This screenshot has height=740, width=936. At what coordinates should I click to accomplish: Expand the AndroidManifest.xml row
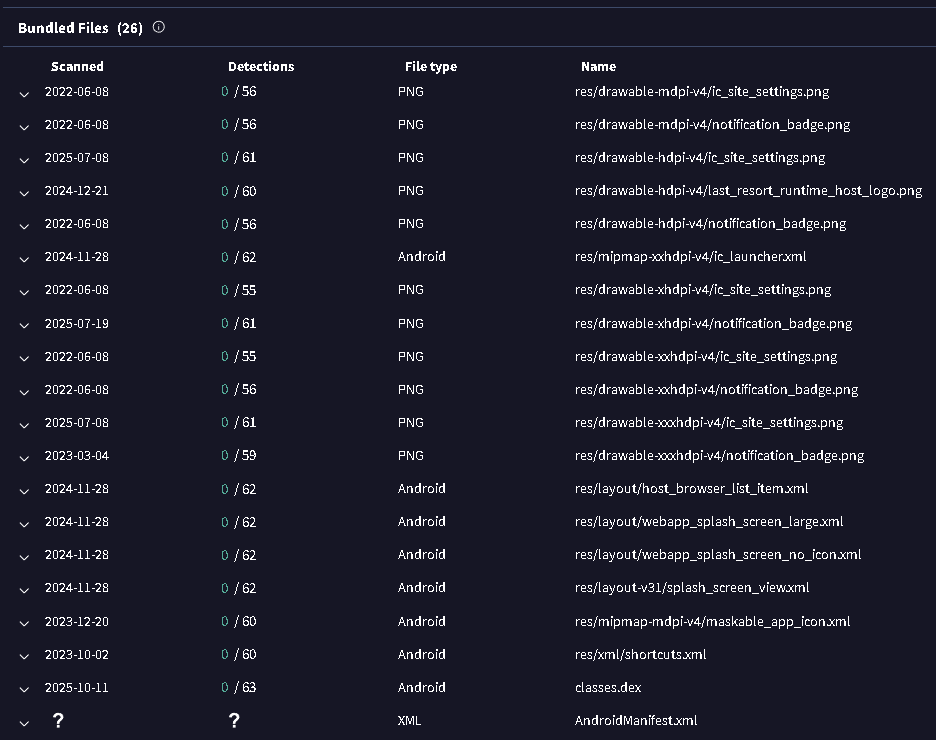coord(24,721)
